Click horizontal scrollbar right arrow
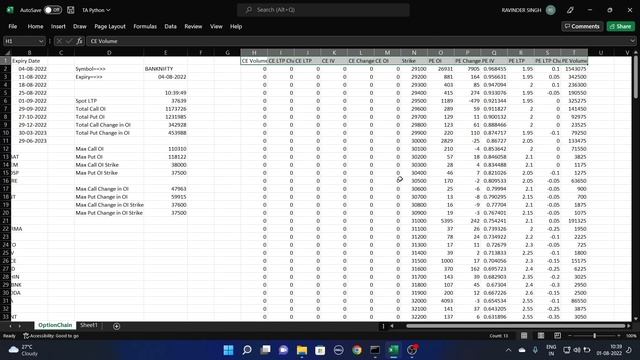The height and width of the screenshot is (360, 640). tap(629, 326)
